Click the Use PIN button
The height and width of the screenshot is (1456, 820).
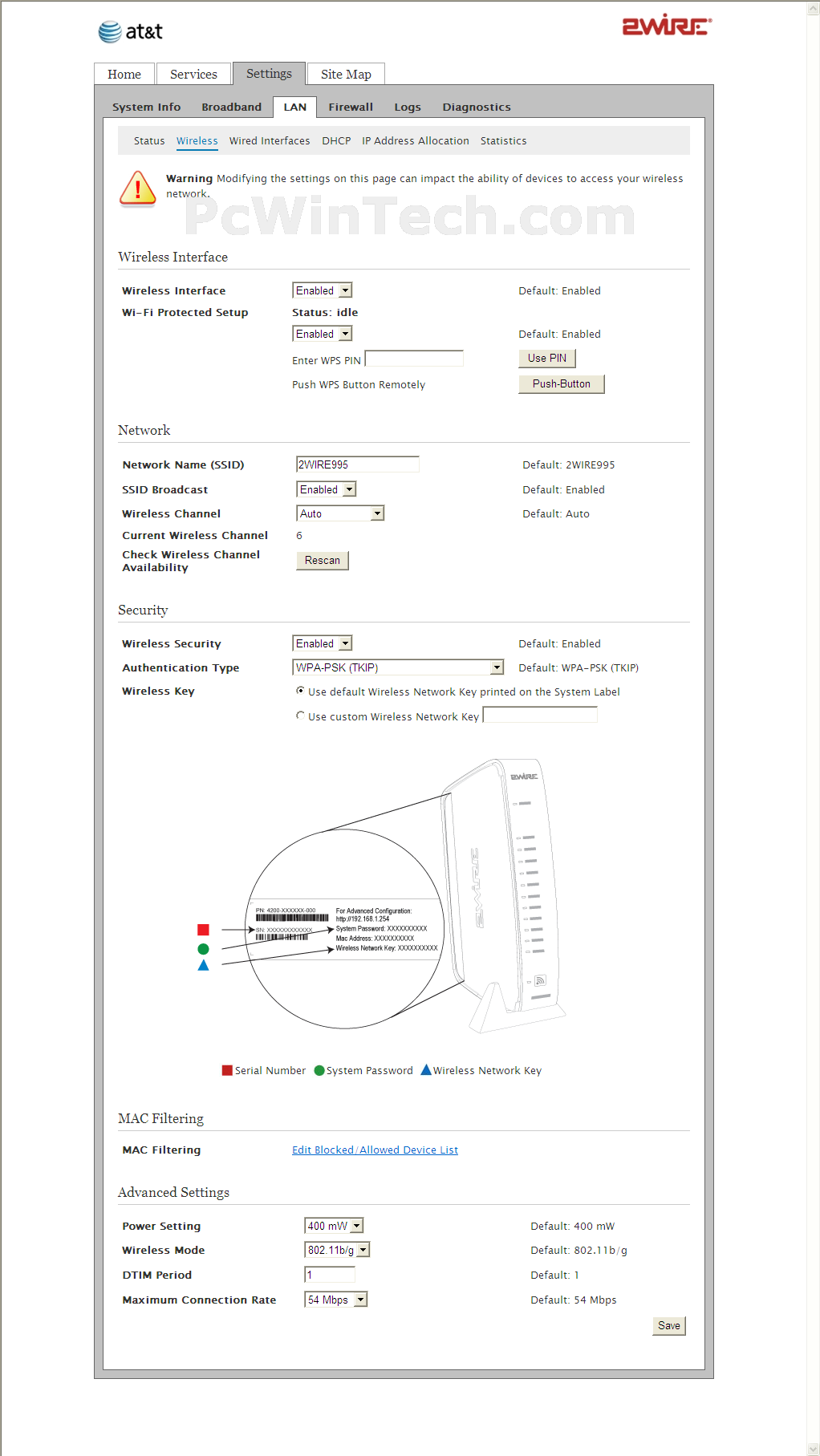(547, 358)
